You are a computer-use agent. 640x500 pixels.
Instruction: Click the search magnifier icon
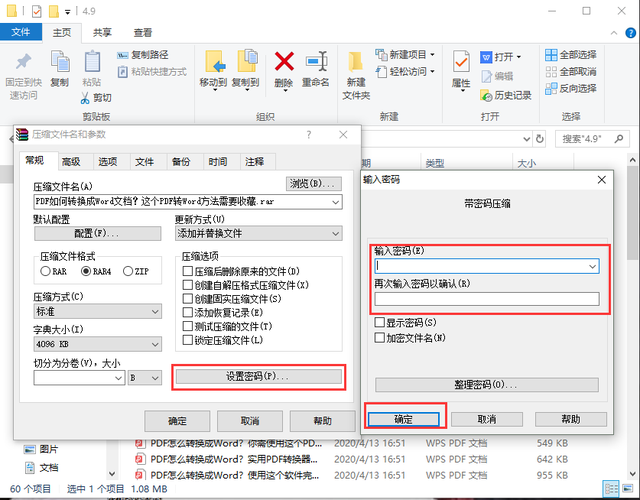[x=619, y=139]
